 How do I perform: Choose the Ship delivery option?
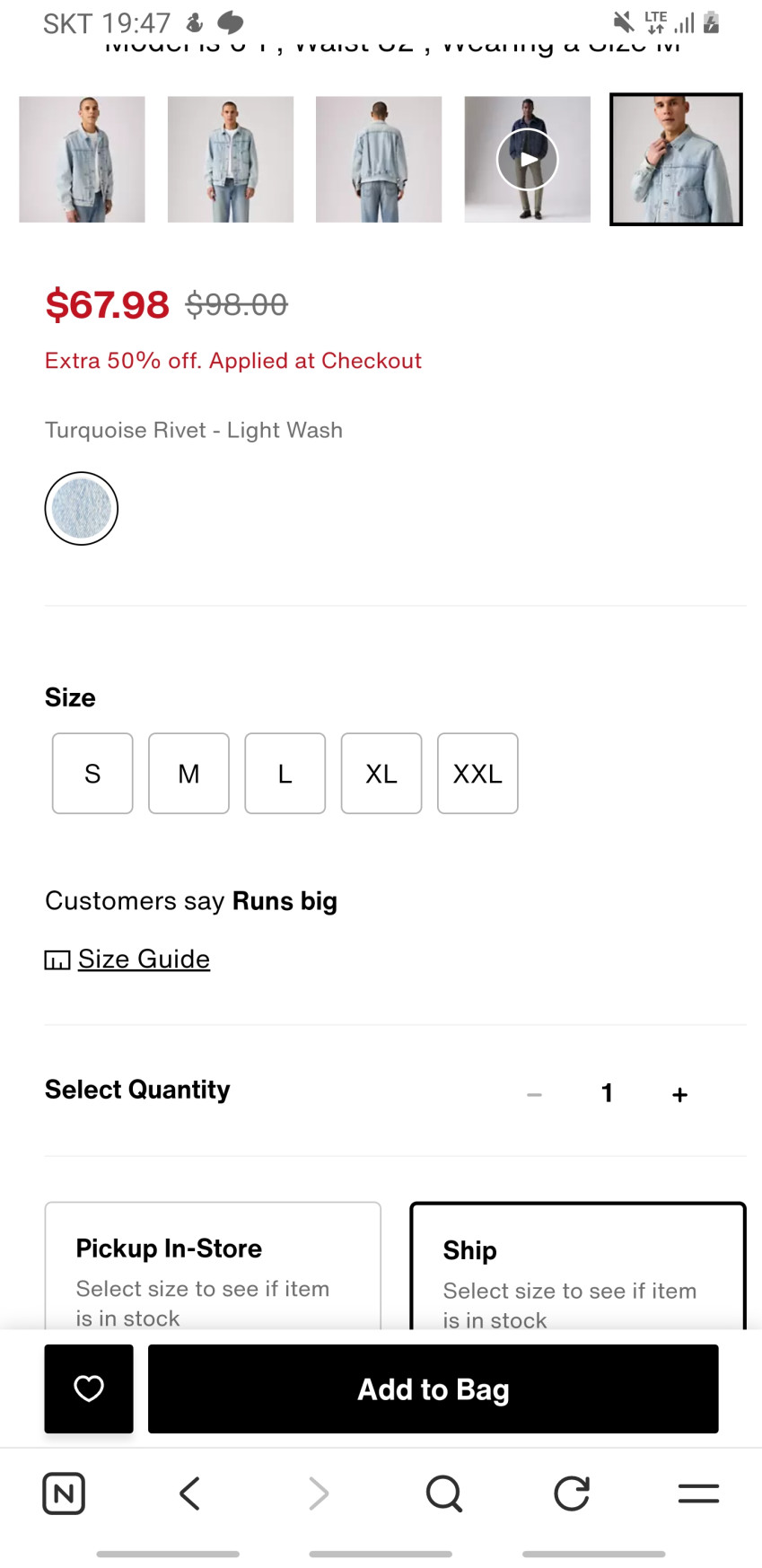tap(578, 1266)
